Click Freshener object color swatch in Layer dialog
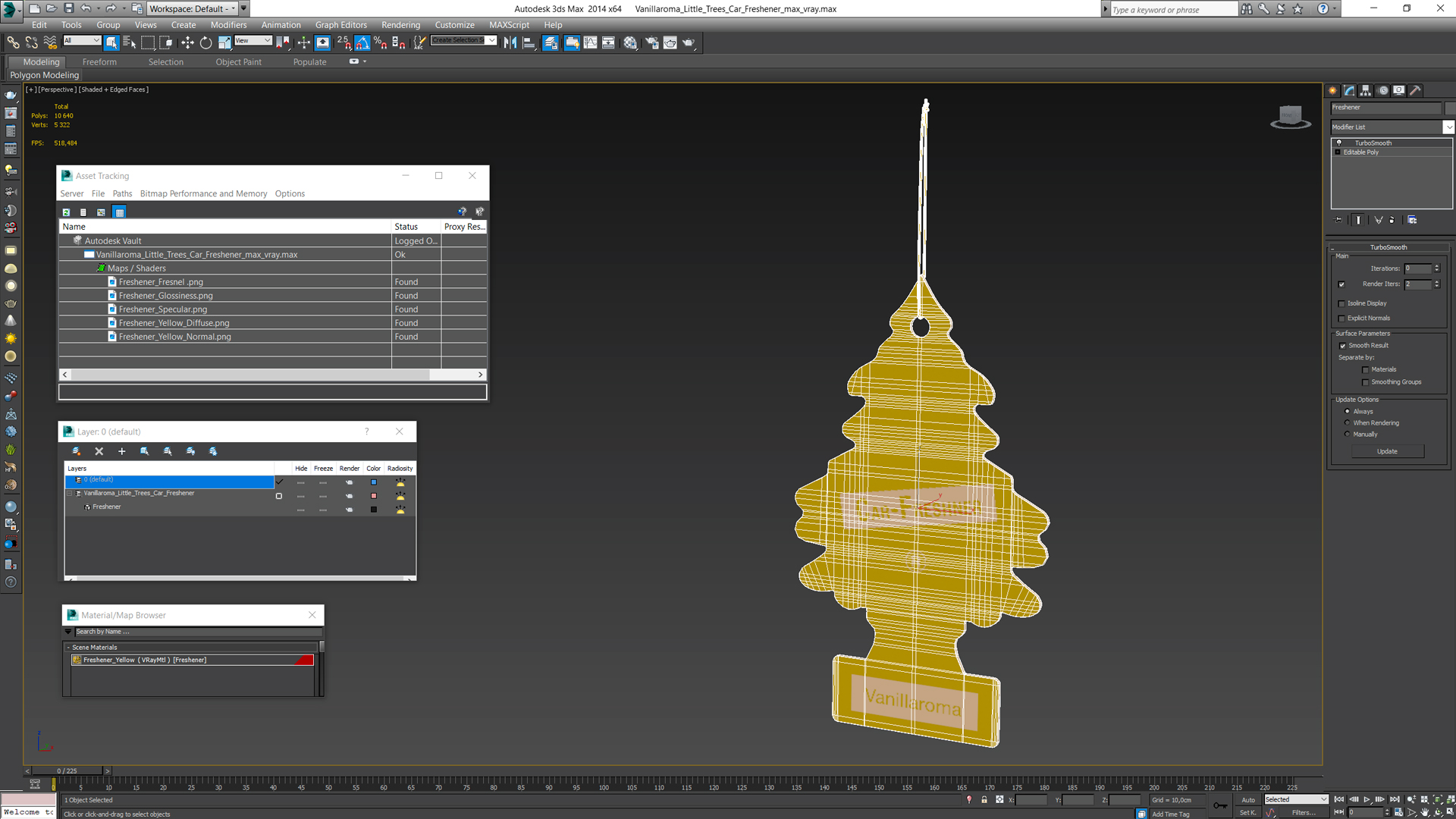1456x819 pixels. (x=373, y=510)
